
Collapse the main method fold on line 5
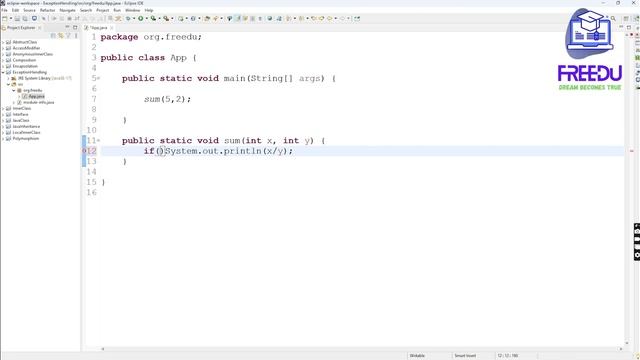[x=98, y=78]
